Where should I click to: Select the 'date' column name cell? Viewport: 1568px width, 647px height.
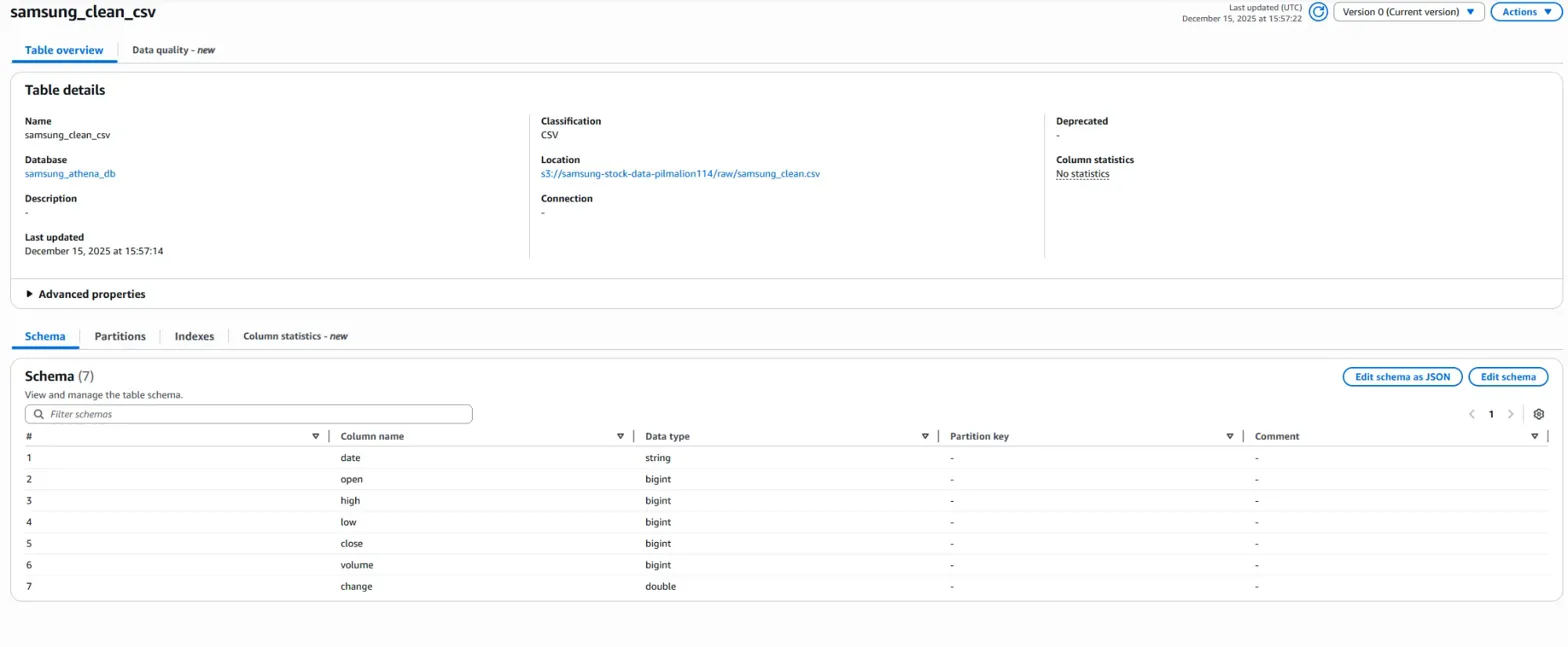[x=350, y=458]
